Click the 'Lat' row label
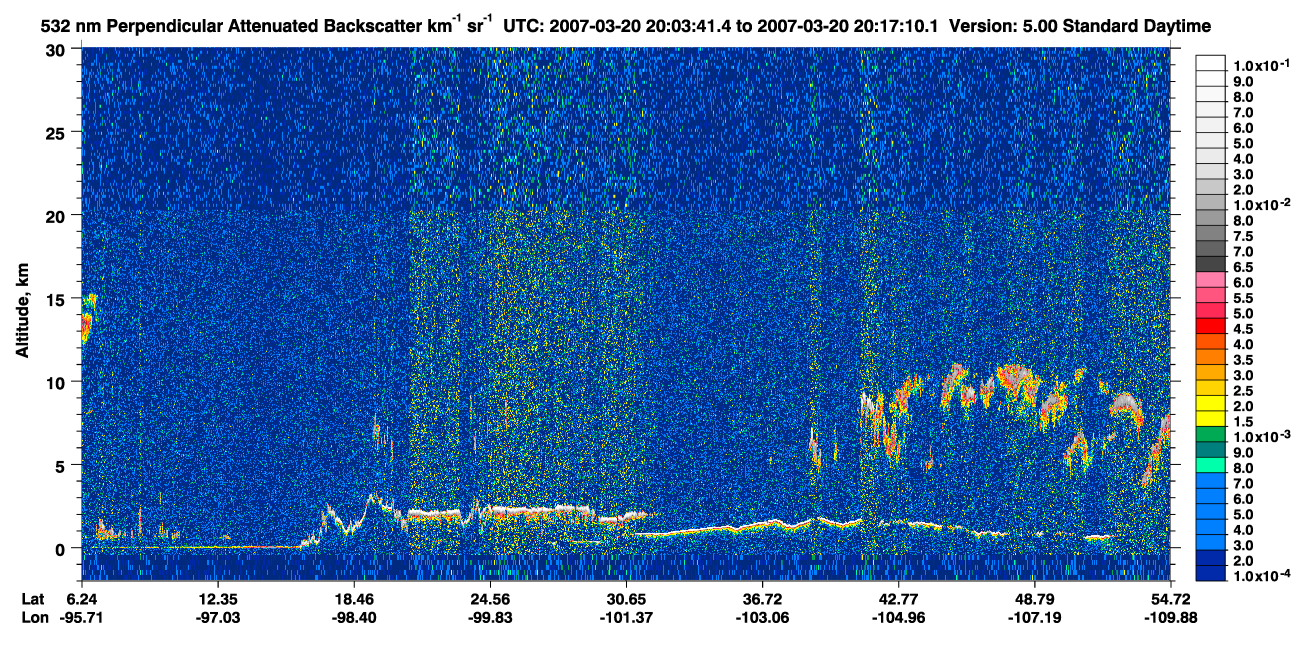This screenshot has width=1300, height=667. [33, 599]
